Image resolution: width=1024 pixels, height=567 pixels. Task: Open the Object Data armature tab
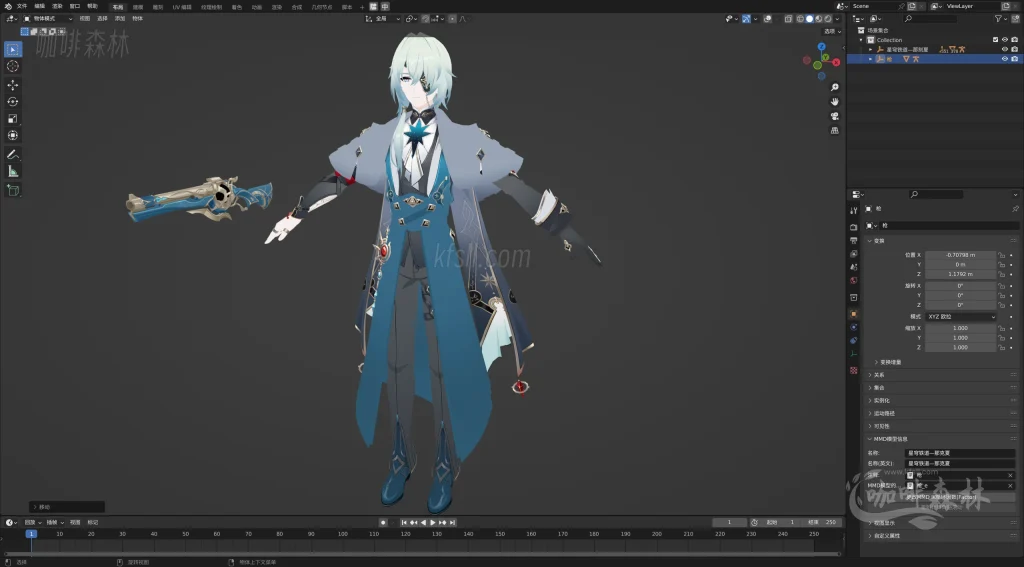[x=854, y=353]
